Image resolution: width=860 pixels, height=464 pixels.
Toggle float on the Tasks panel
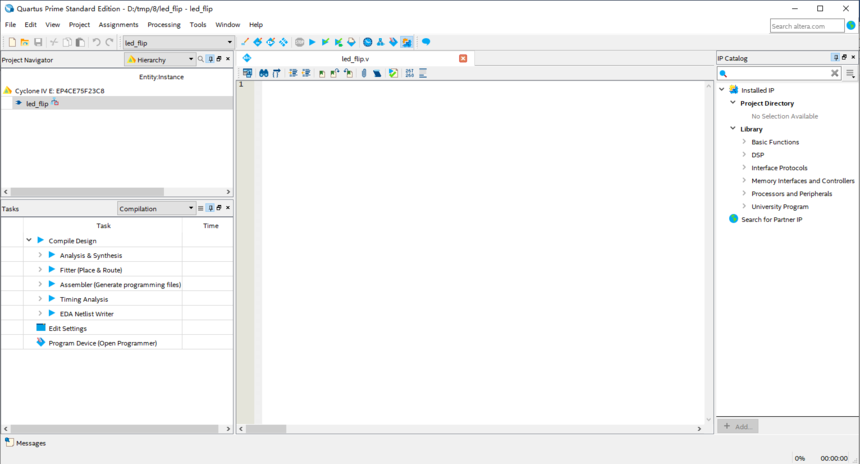pos(219,207)
